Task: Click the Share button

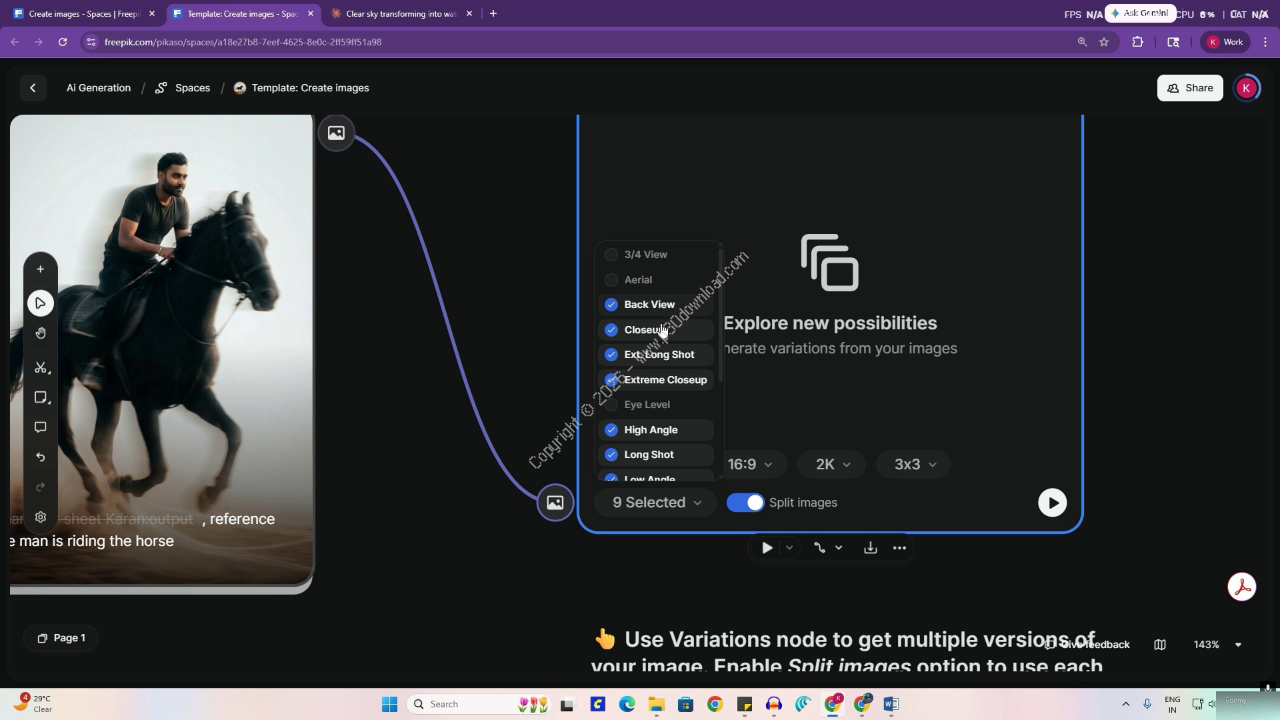Action: [x=1190, y=88]
